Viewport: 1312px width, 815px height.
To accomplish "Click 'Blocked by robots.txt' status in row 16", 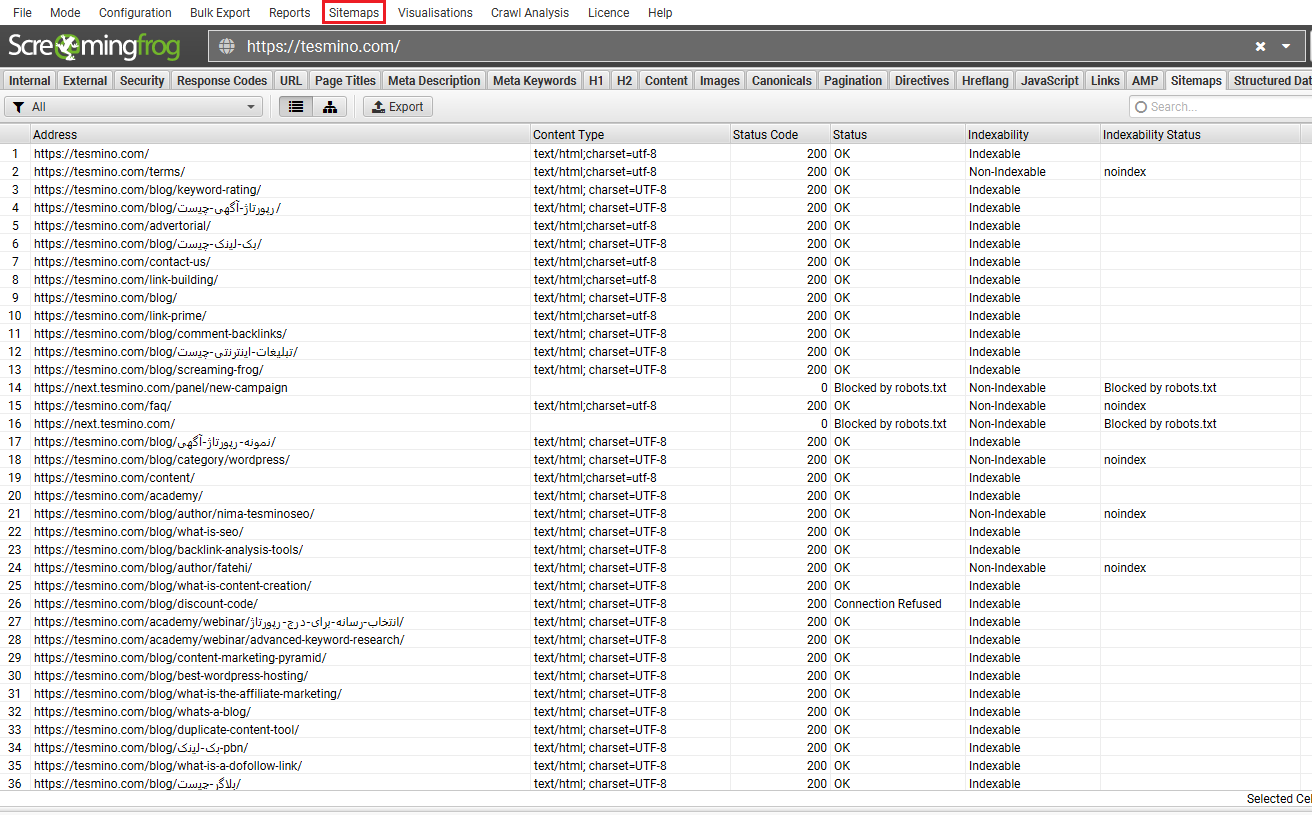I will pos(890,424).
